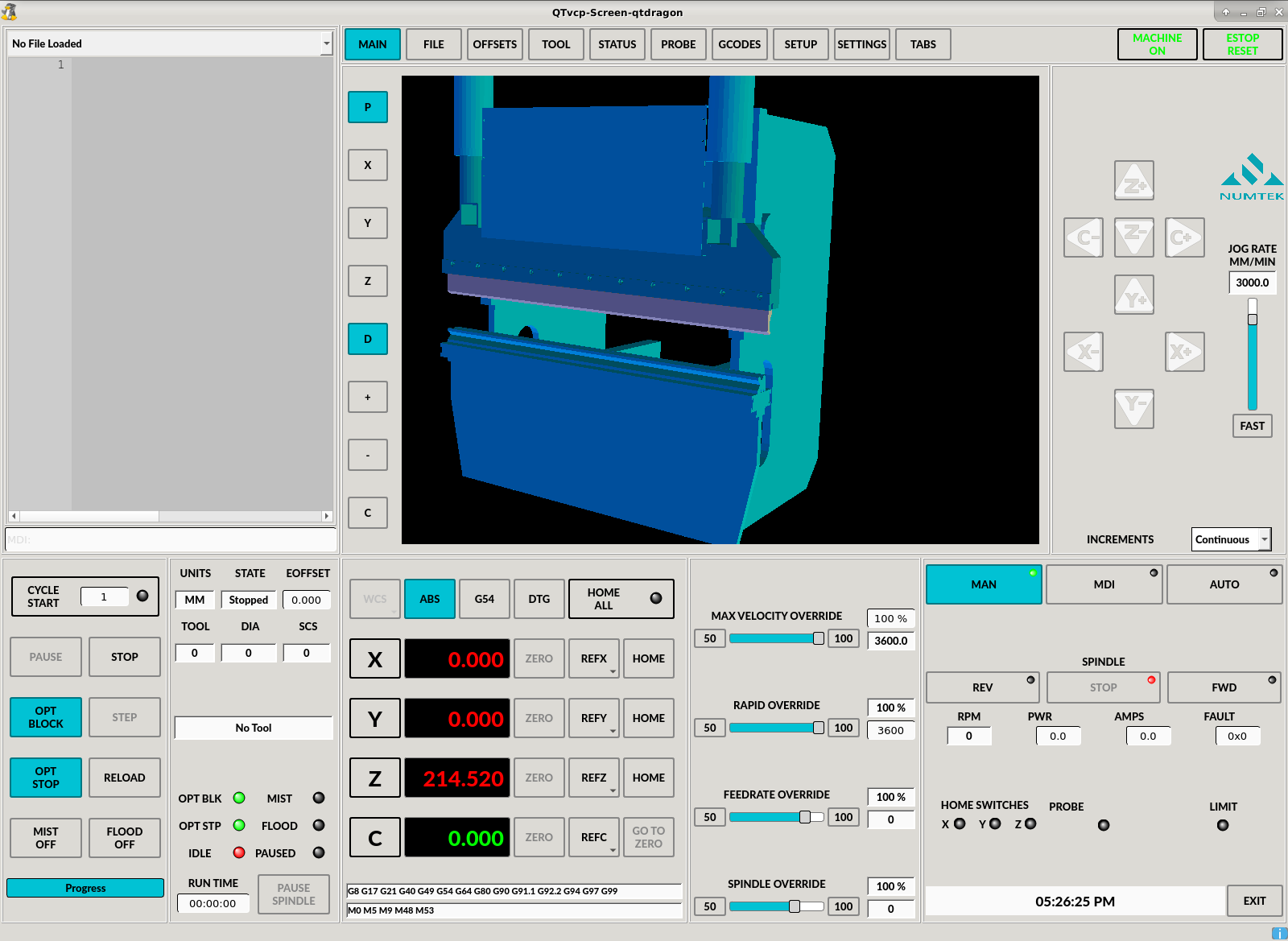Viewport: 1288px width, 941px height.
Task: Toggle FLOOD OFF coolant button
Action: click(x=125, y=838)
